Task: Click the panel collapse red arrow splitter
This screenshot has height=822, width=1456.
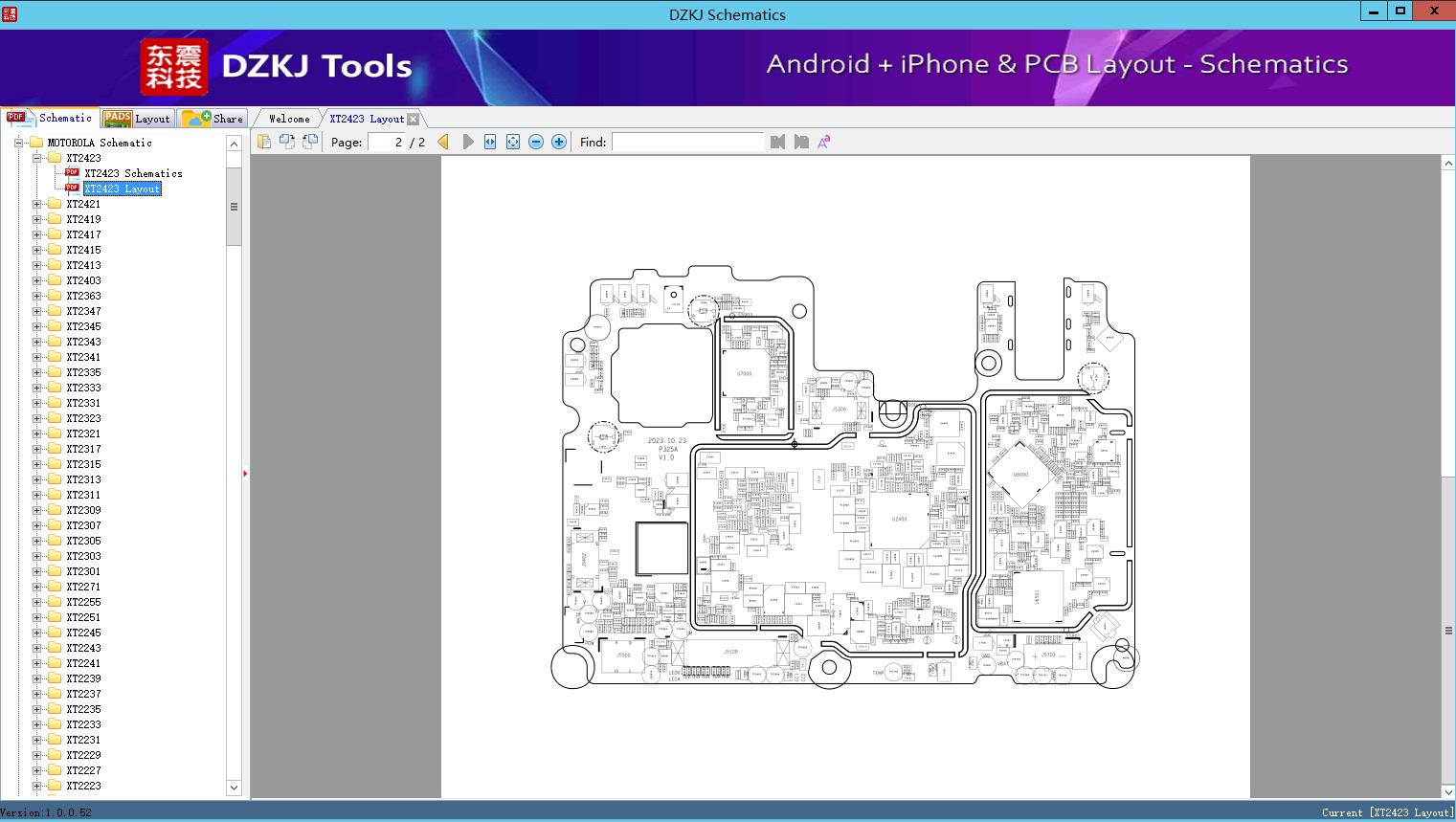Action: [245, 473]
